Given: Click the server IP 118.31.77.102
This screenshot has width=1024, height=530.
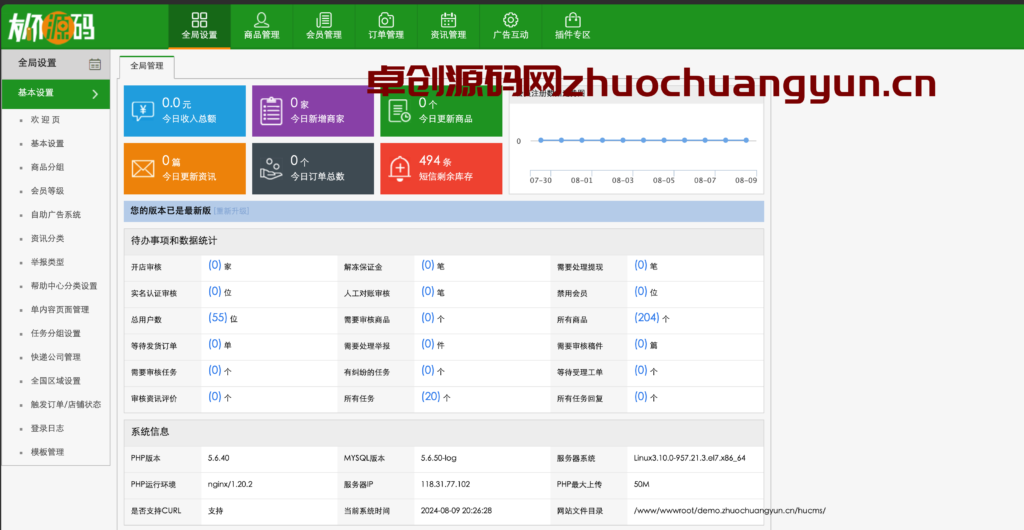Looking at the screenshot, I should point(445,484).
